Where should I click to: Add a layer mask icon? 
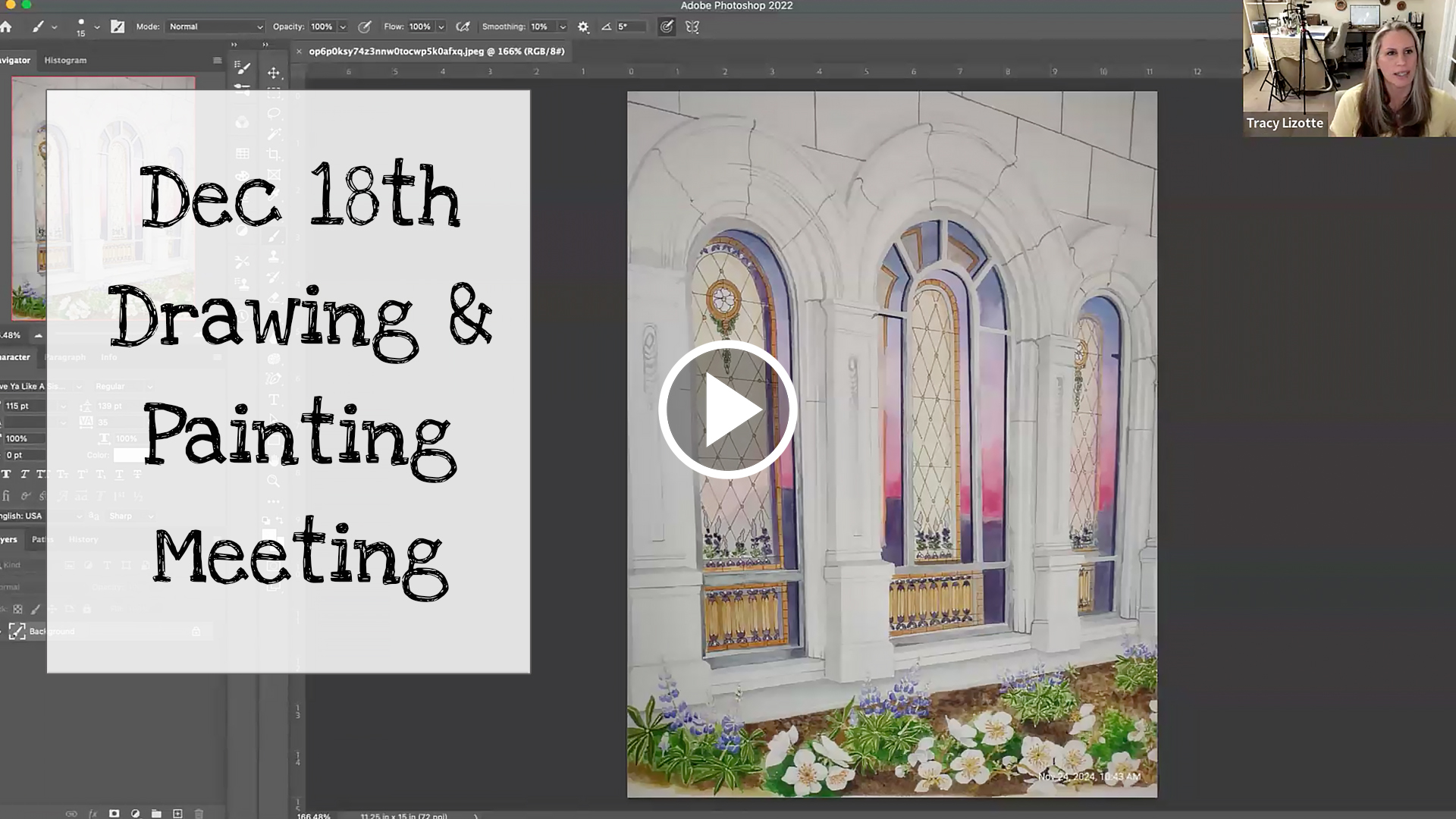click(114, 814)
